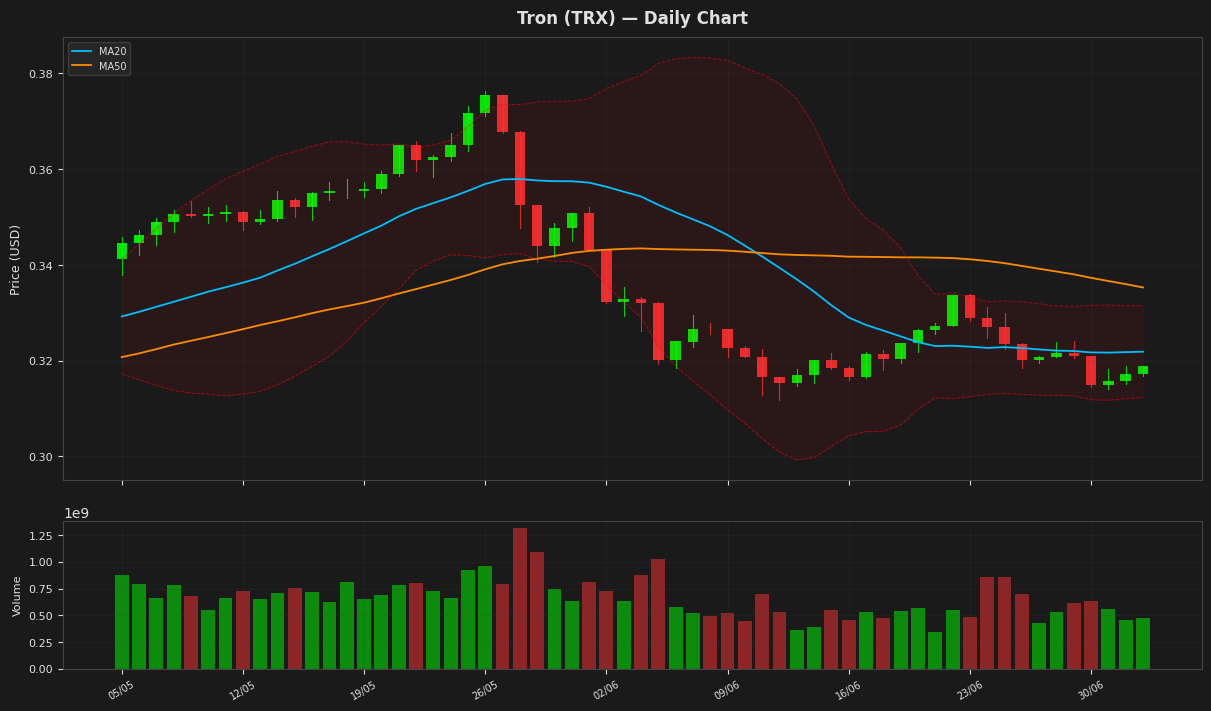1211x711 pixels.
Task: Select the MA20 legend label
Action: pyautogui.click(x=112, y=51)
